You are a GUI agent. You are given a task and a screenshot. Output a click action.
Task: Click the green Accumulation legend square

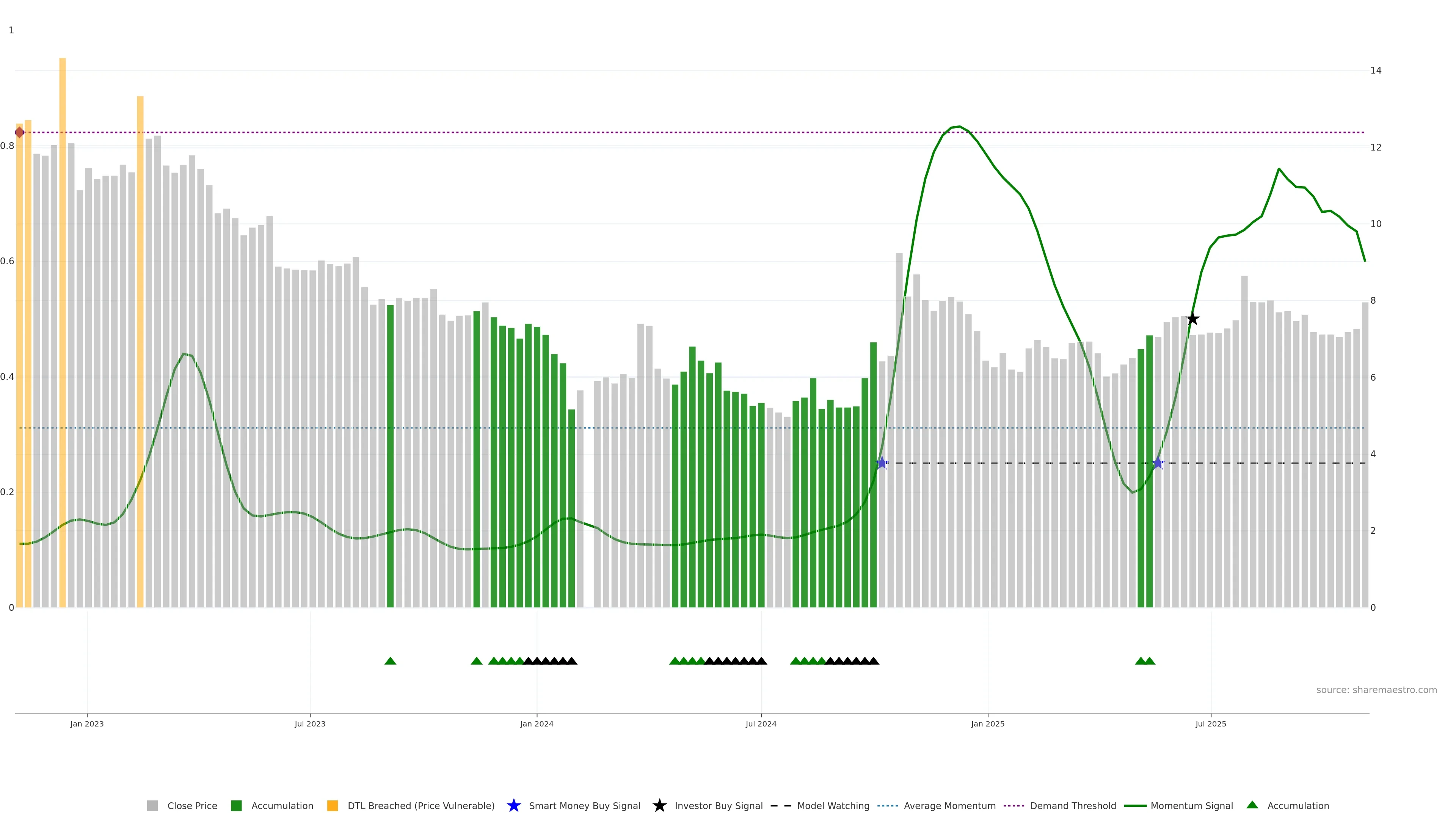click(236, 805)
